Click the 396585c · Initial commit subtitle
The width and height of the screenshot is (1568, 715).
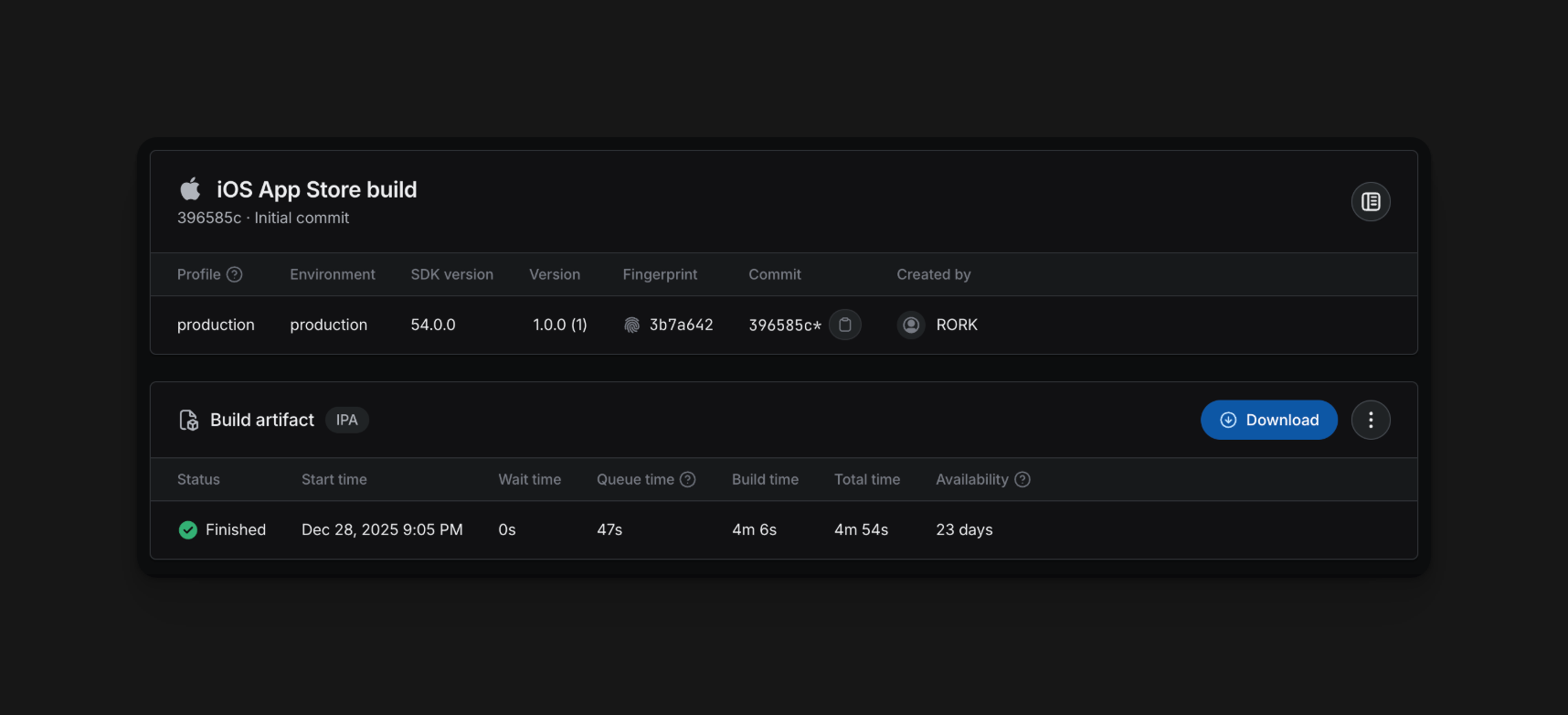263,218
